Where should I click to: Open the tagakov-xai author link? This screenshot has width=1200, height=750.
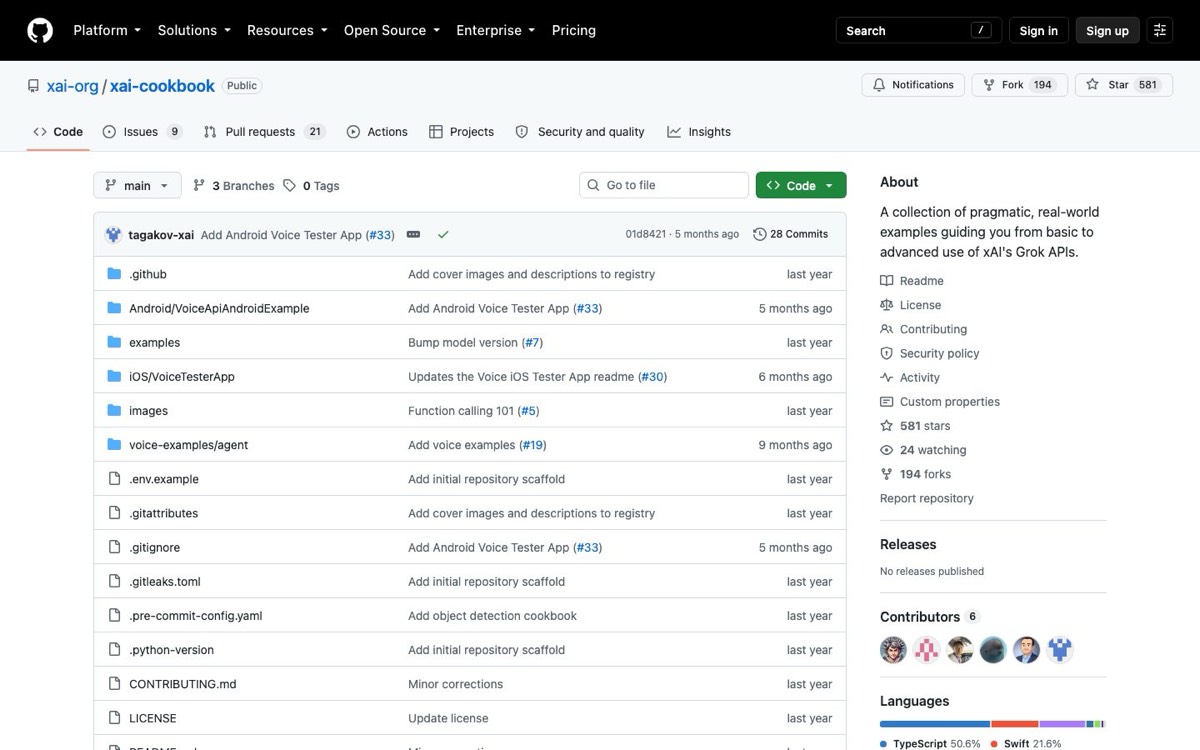161,235
